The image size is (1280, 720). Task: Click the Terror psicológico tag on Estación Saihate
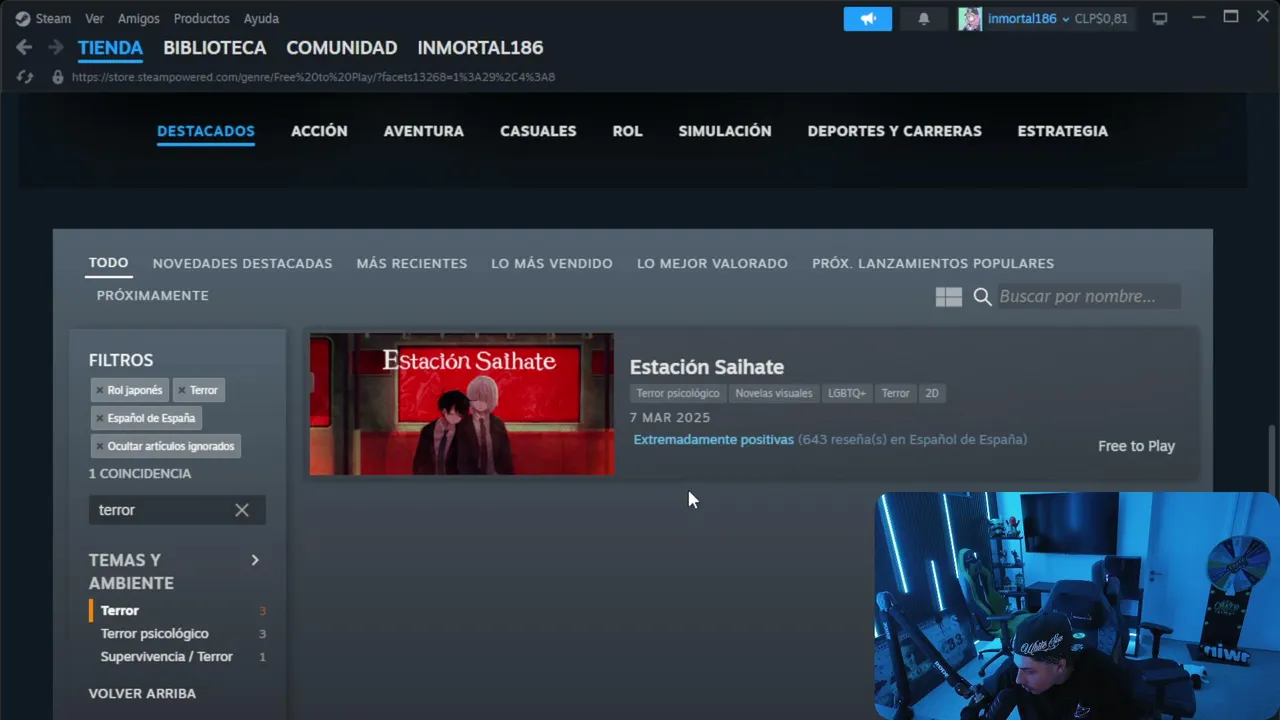click(x=678, y=393)
